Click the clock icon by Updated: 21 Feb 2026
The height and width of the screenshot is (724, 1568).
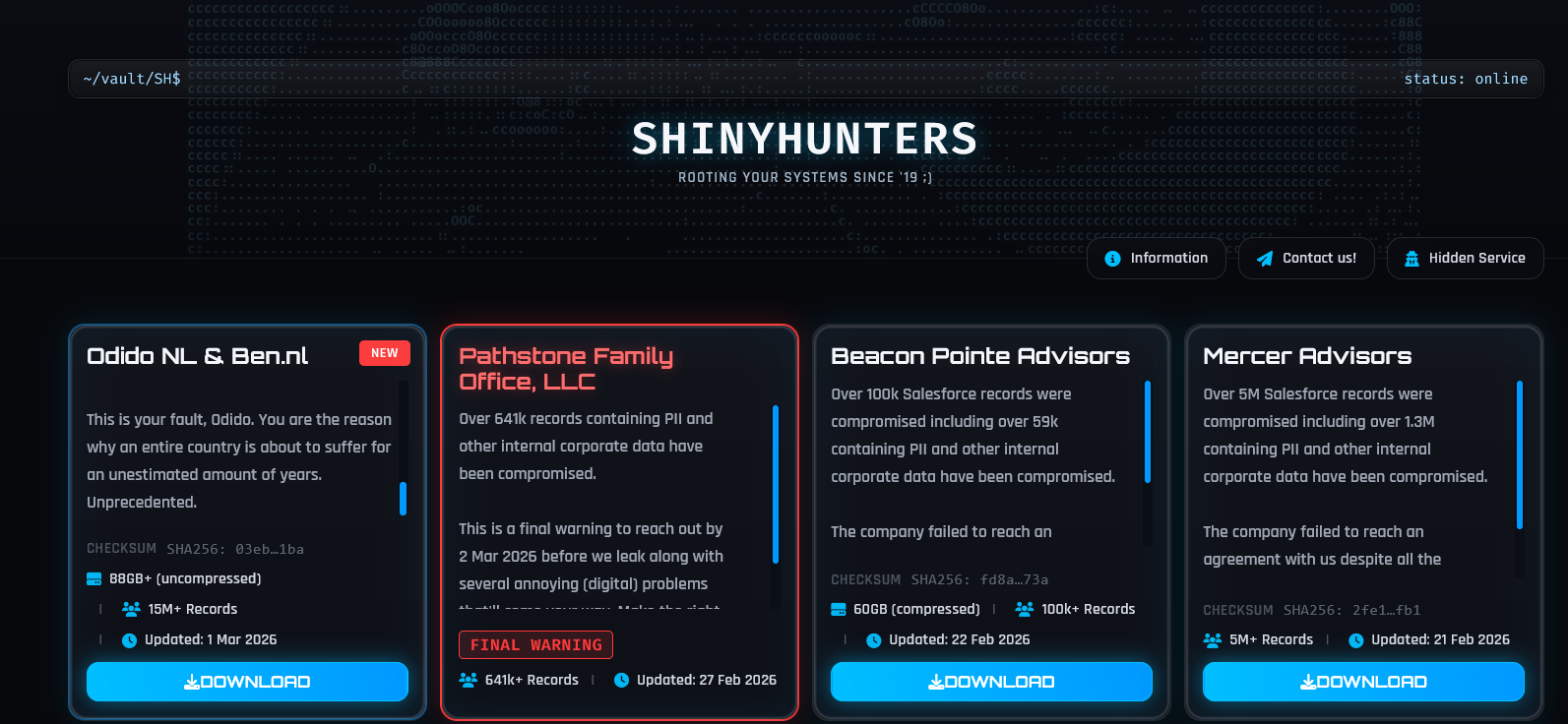[x=1355, y=640]
